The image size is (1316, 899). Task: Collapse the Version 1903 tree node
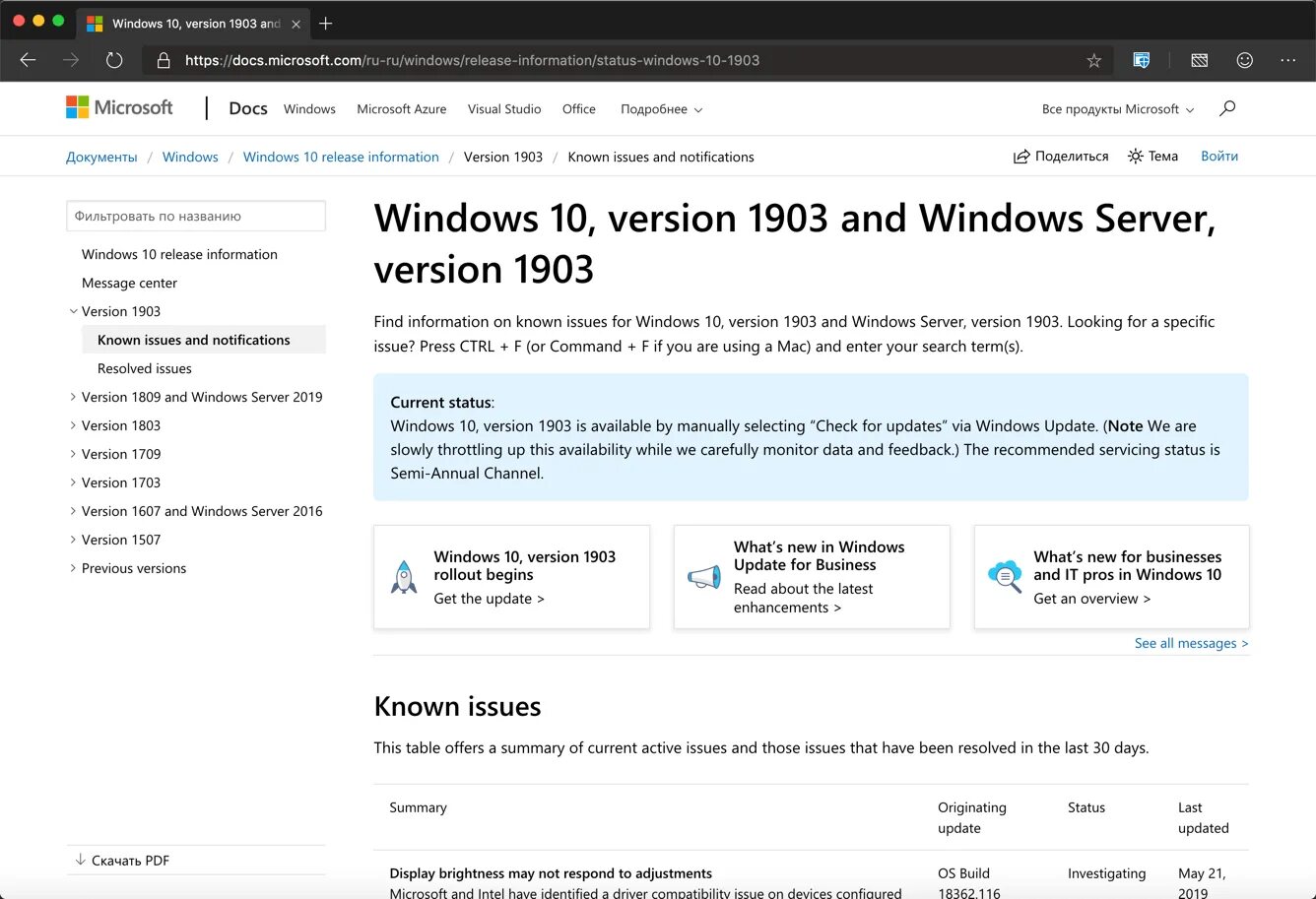[73, 311]
